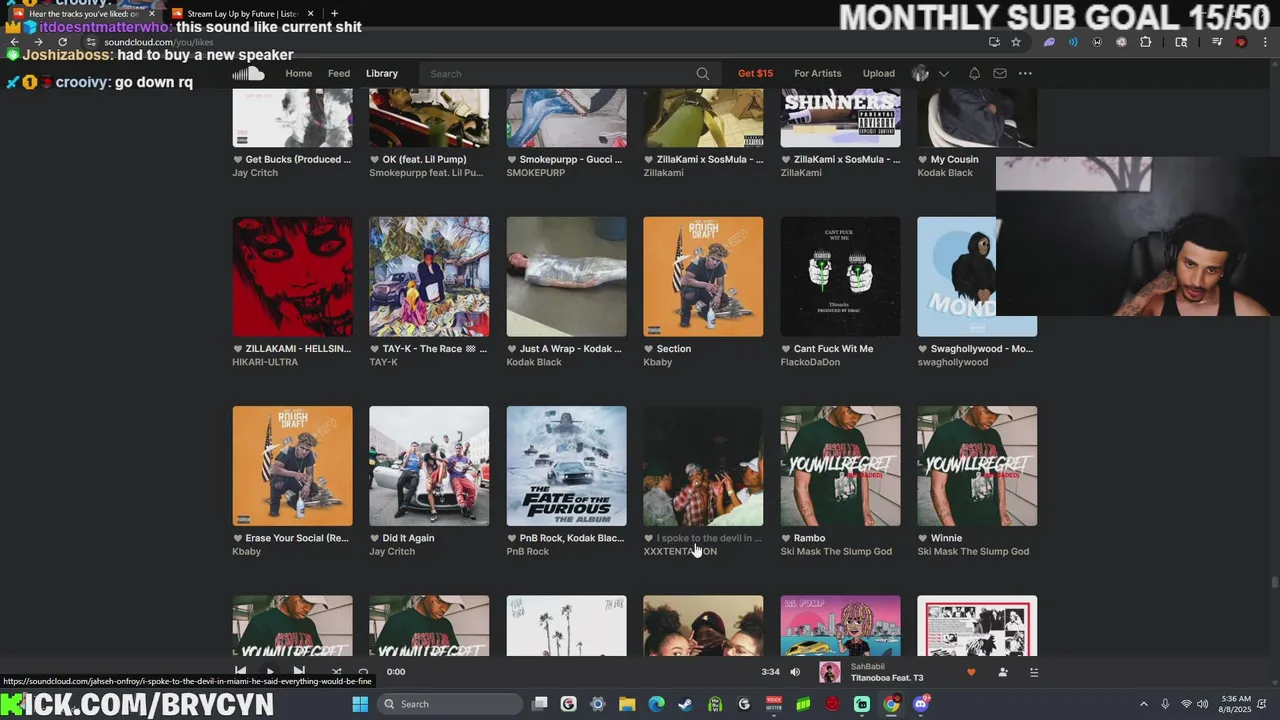Toggle shuffle in the player bar
Screen dimensions: 1280x720
pyautogui.click(x=336, y=672)
